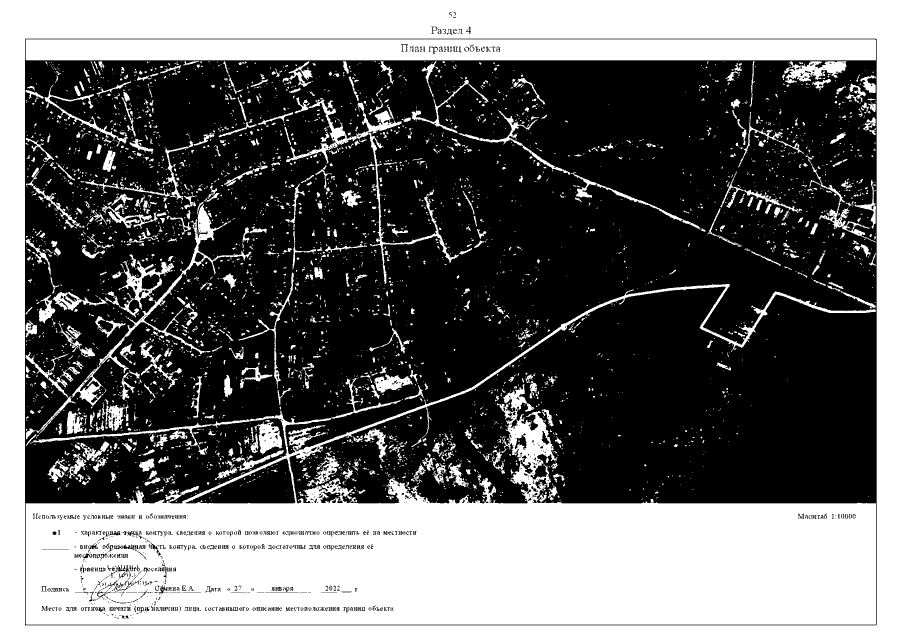Image resolution: width=905 pixels, height=640 pixels.
Task: Click the 'Подпись' signature label
Action: pos(55,589)
